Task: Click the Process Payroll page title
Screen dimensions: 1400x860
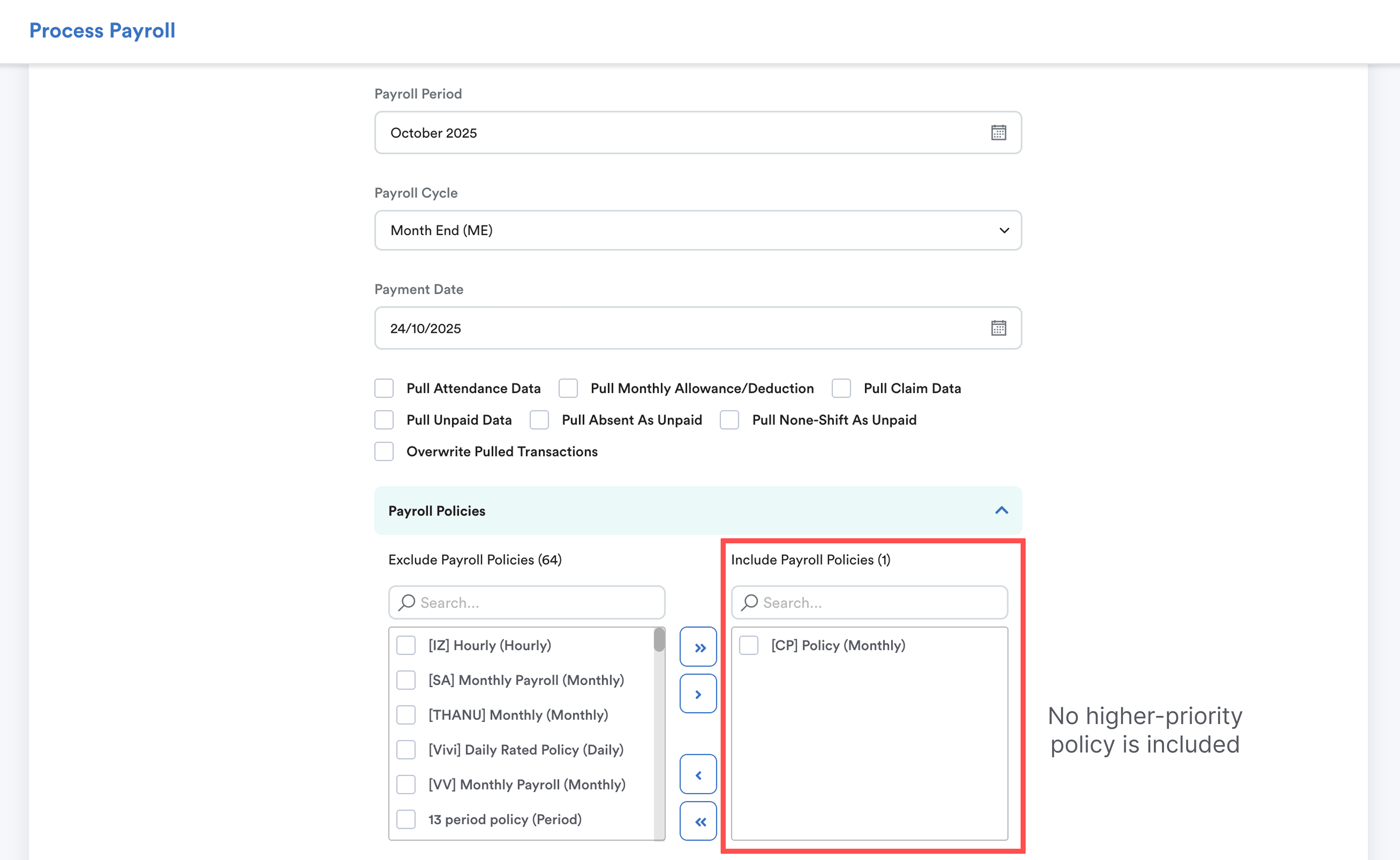Action: pyautogui.click(x=102, y=31)
